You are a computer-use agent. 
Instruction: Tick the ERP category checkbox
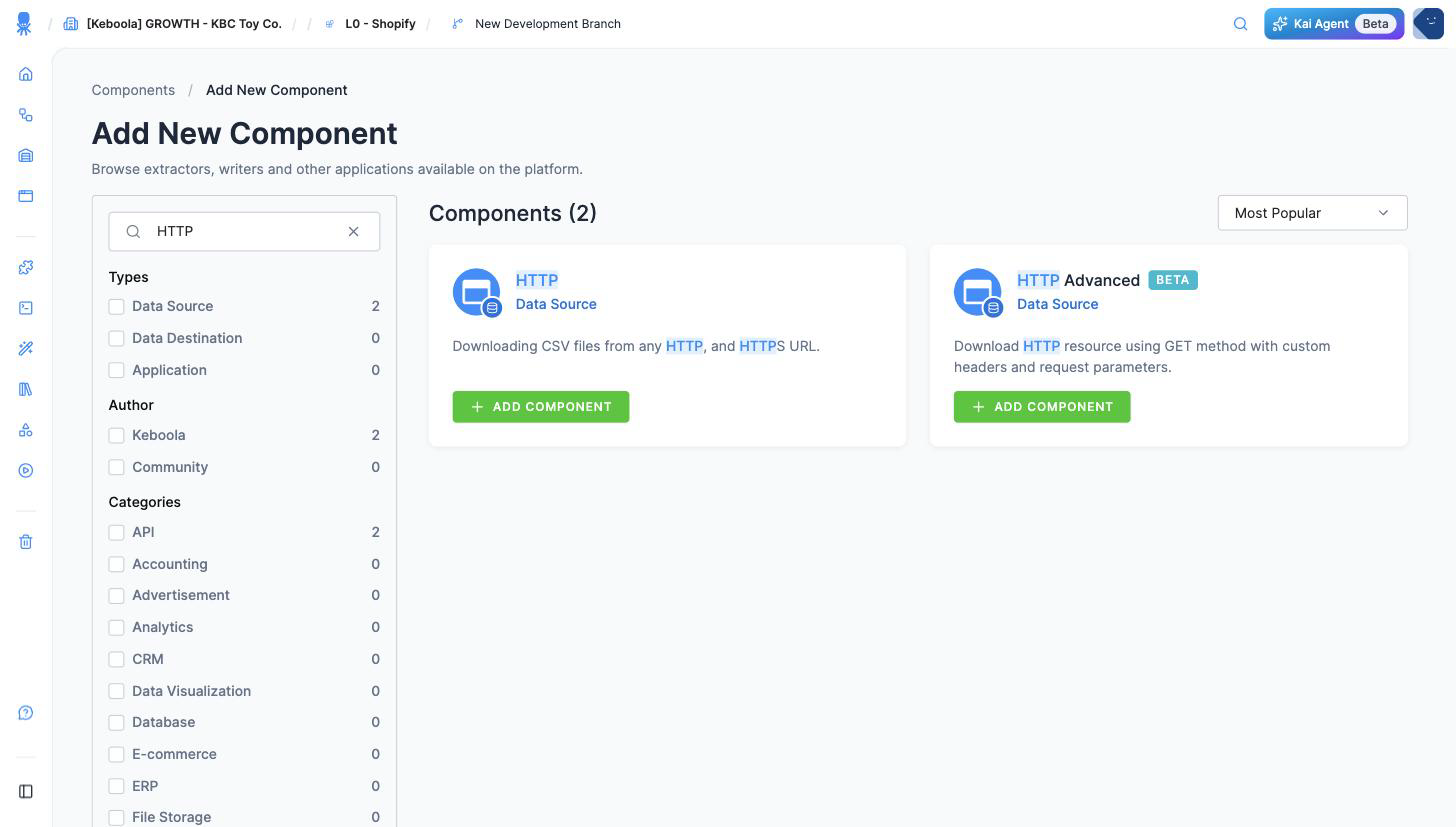[x=117, y=787]
